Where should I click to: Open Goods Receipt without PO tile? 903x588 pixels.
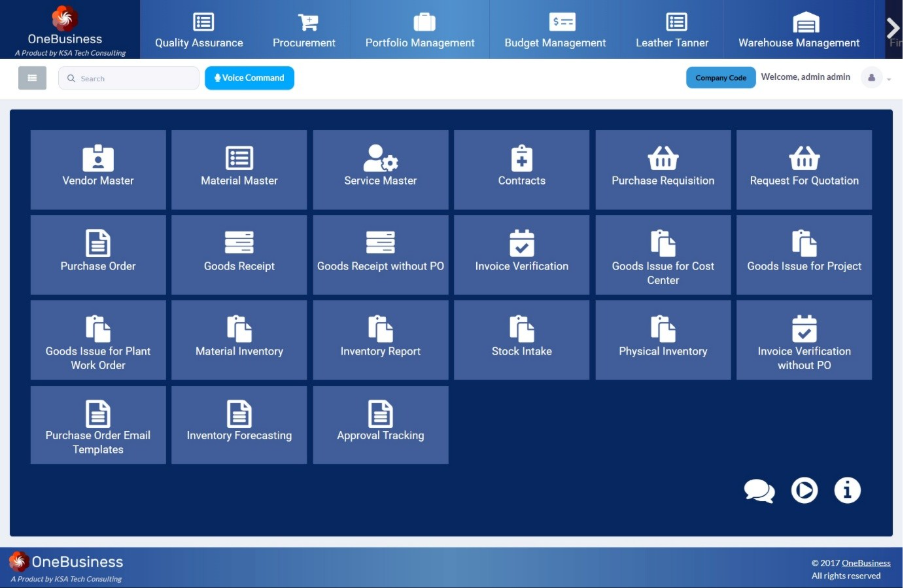(380, 255)
